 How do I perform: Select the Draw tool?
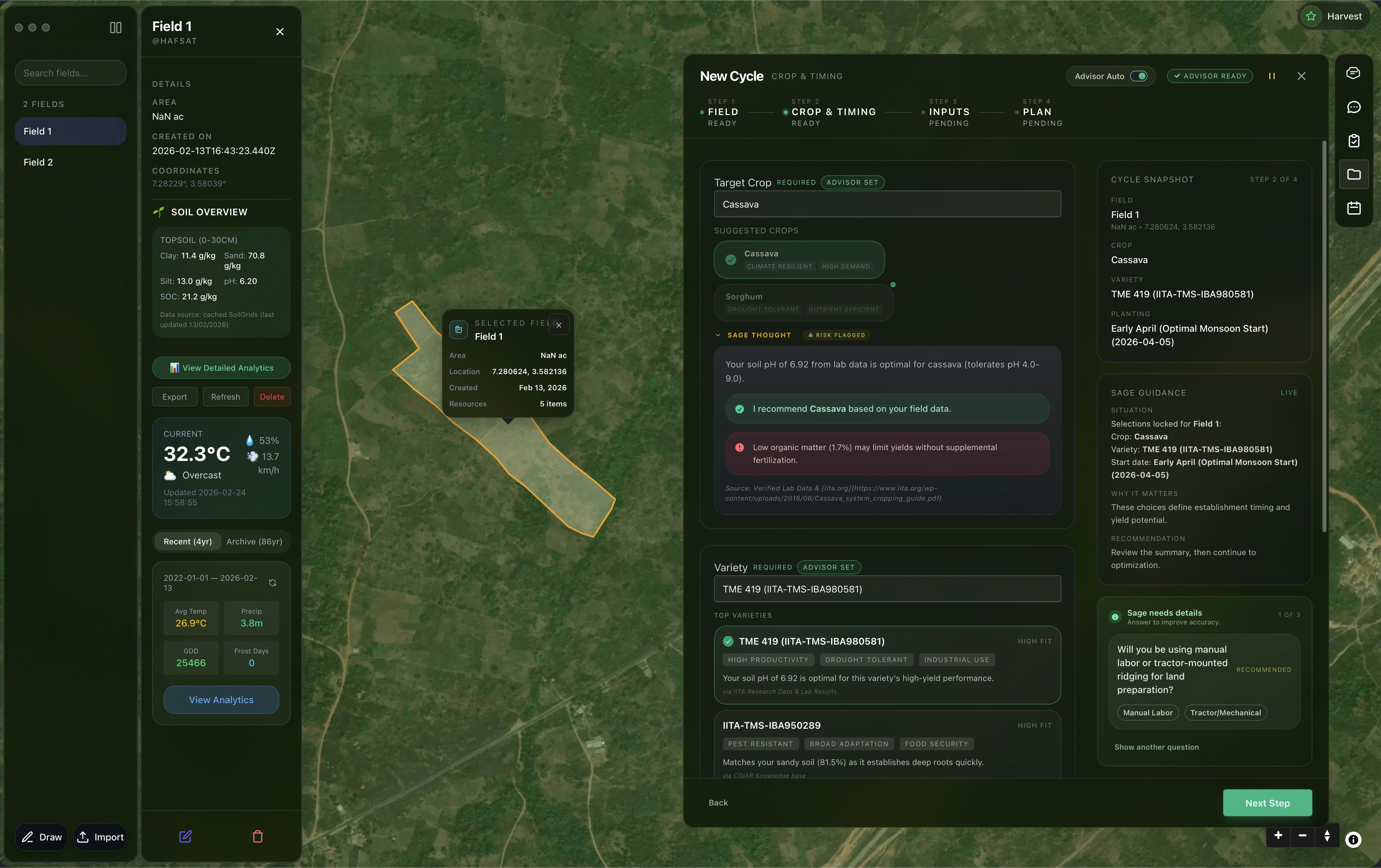pos(41,836)
